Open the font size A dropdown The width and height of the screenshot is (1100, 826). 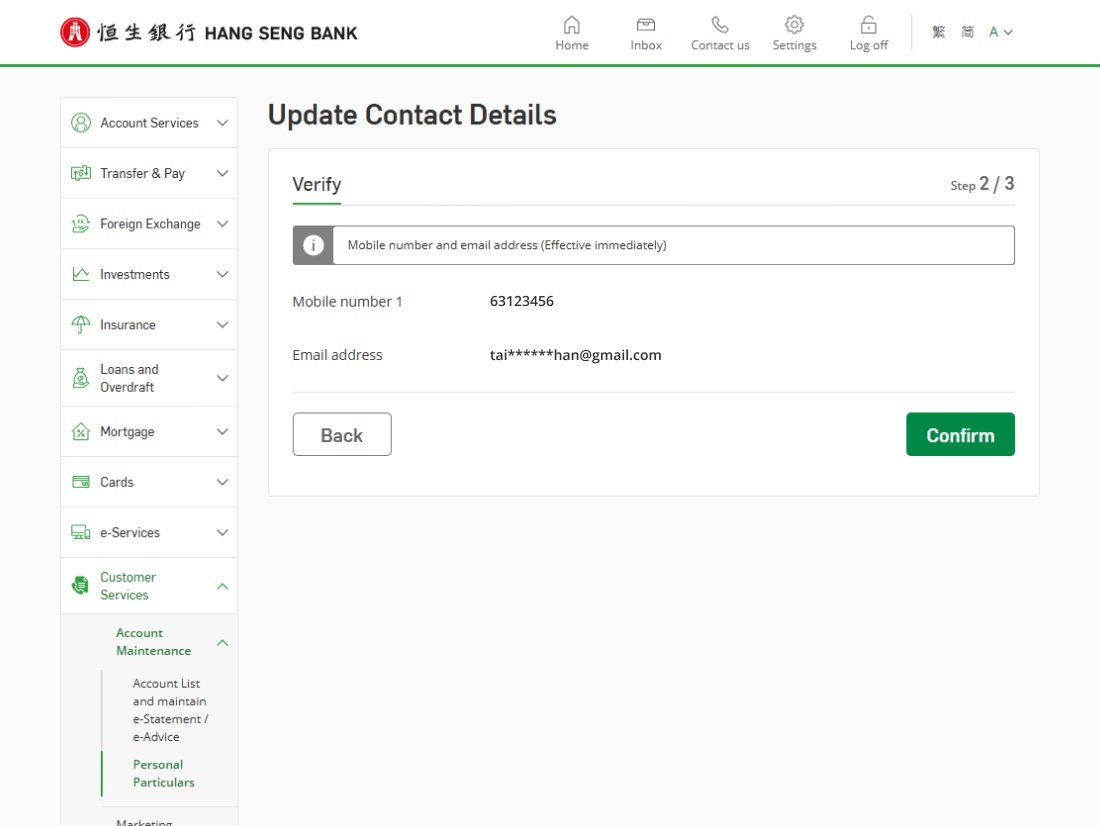[1000, 32]
